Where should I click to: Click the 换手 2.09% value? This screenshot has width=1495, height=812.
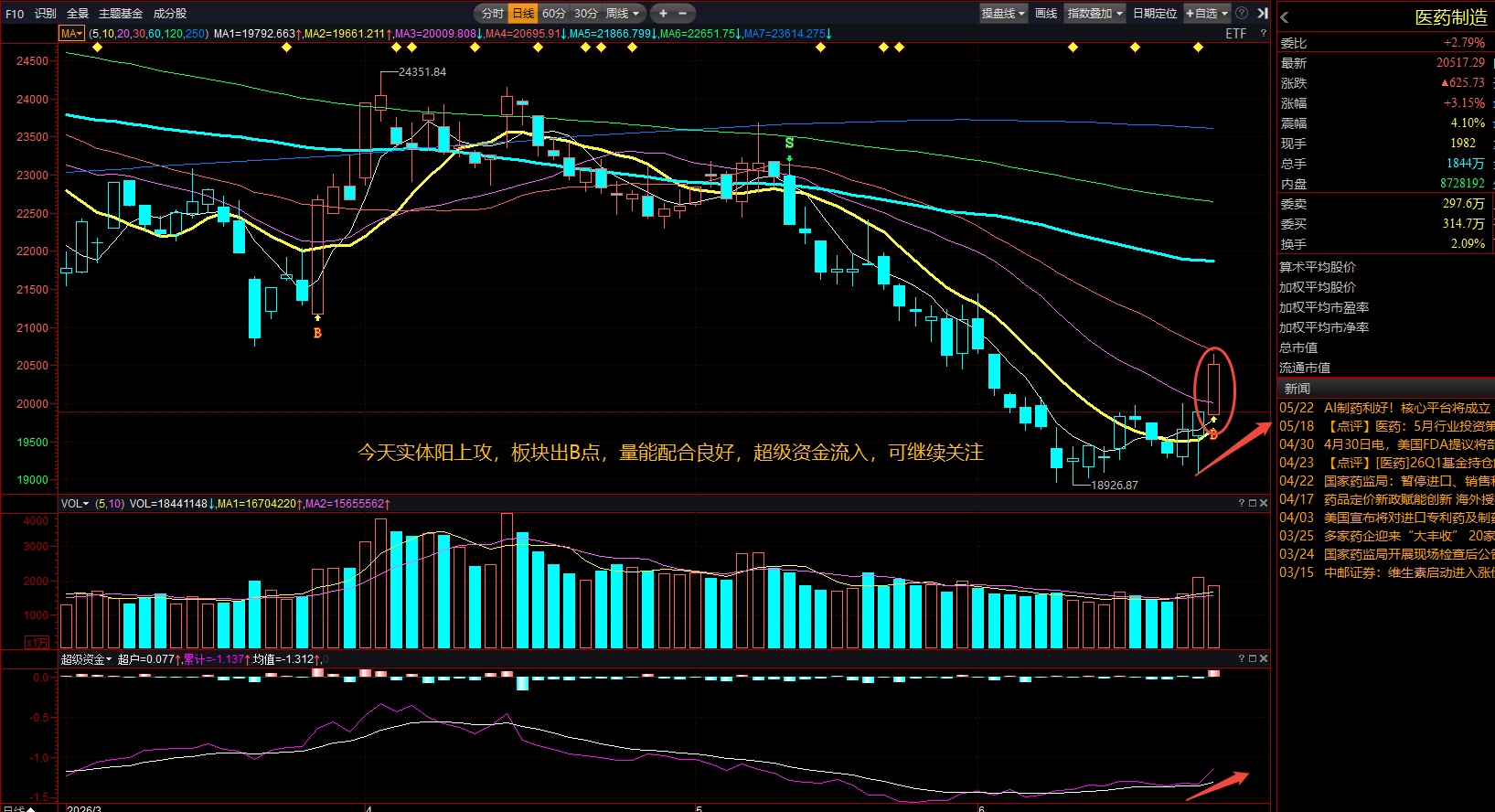coord(1468,244)
